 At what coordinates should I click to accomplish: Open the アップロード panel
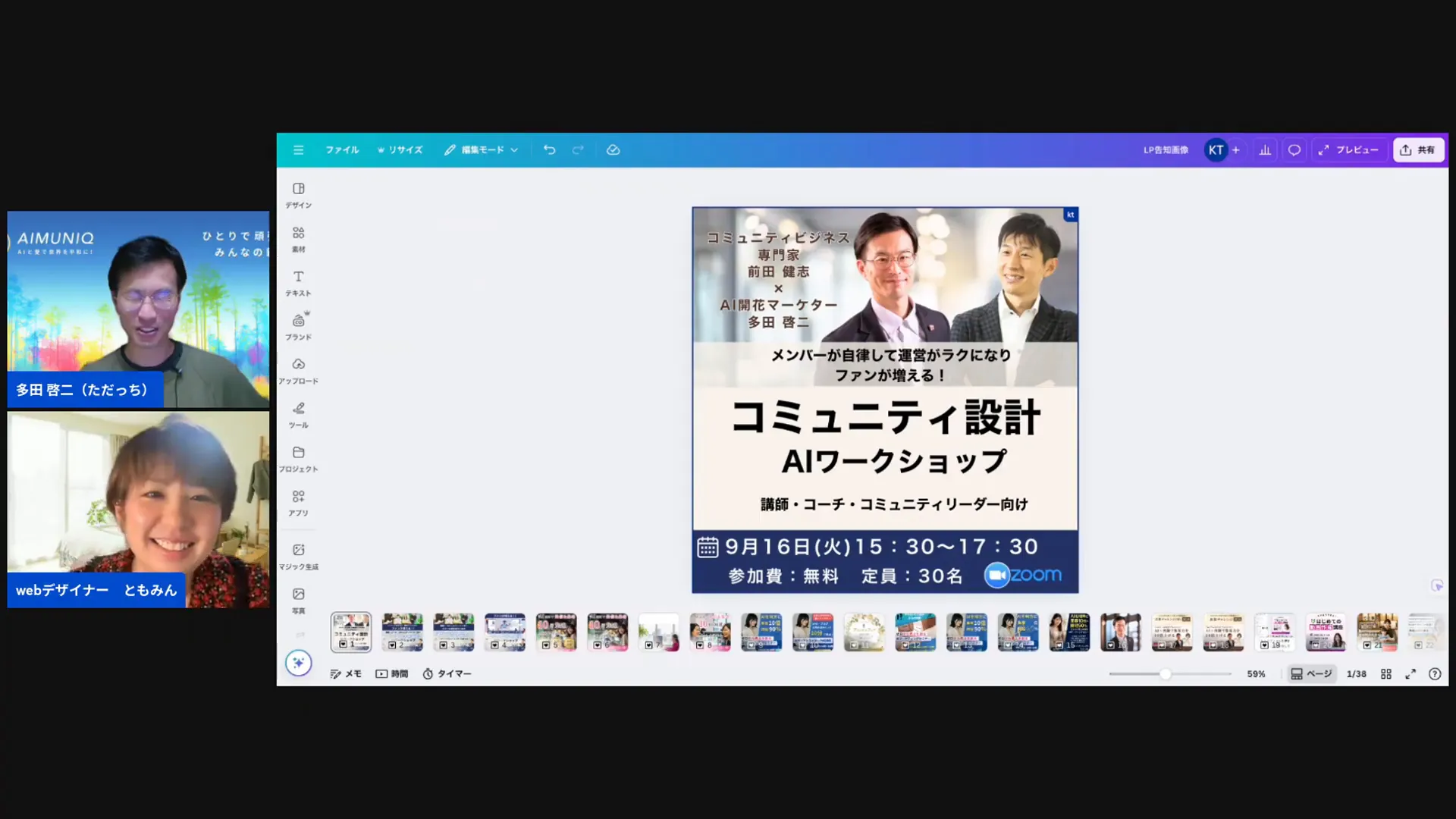point(299,371)
